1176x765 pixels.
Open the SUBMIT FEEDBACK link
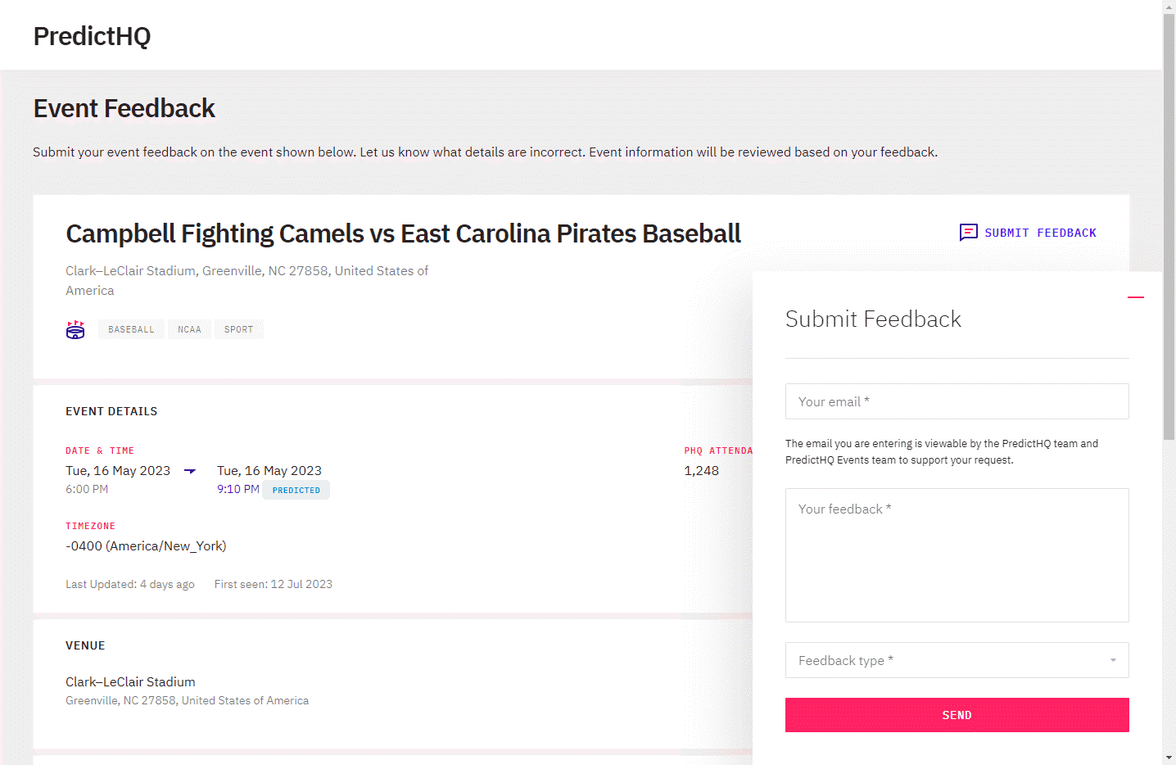tap(1039, 232)
